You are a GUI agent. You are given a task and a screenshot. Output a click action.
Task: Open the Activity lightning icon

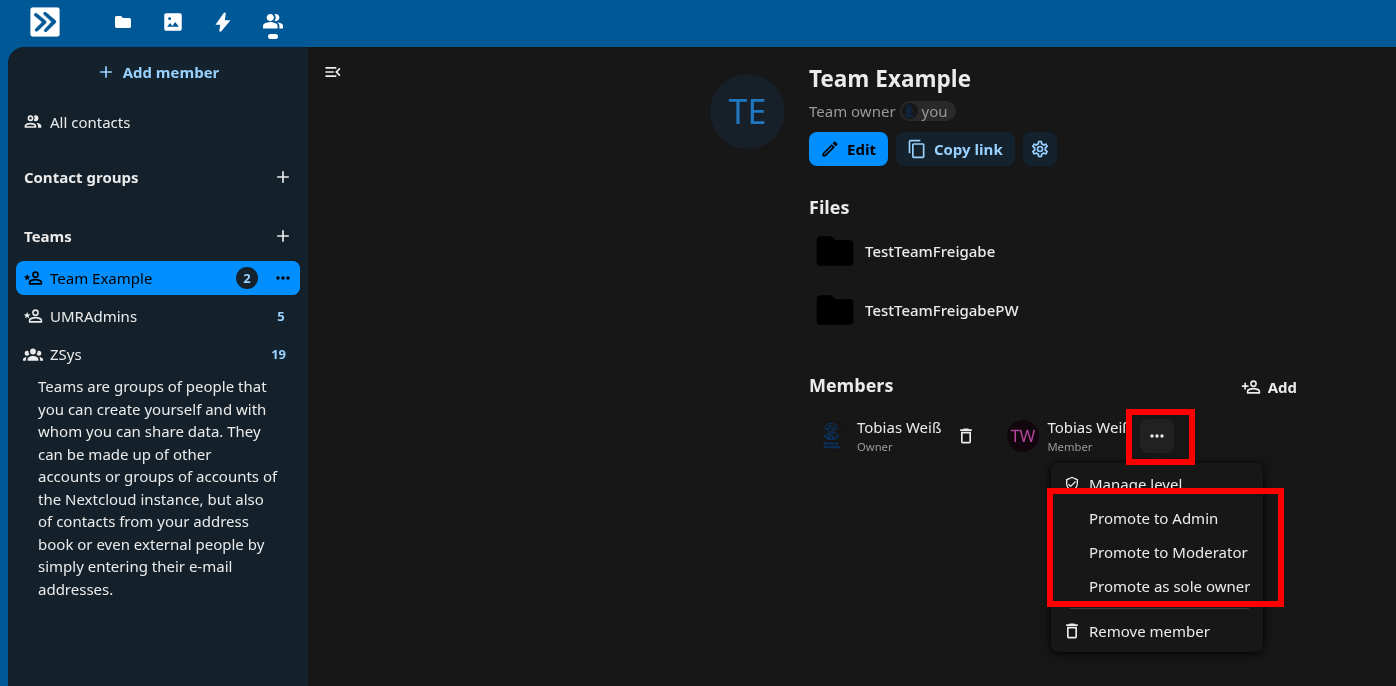pos(223,22)
